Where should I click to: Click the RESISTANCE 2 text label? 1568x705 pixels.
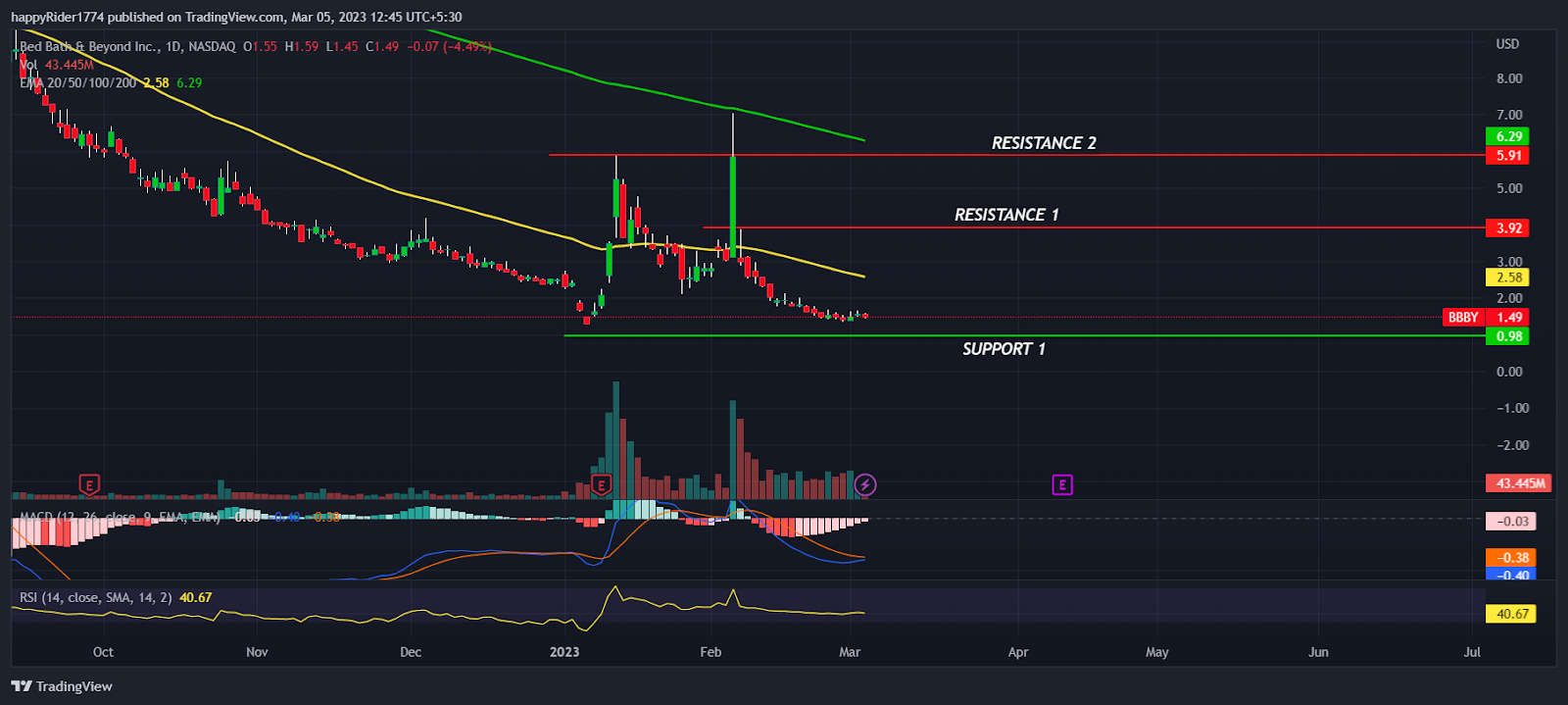click(x=1044, y=143)
